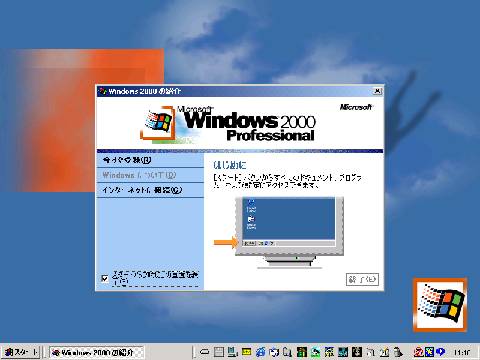Image resolution: width=480 pixels, height=360 pixels.
Task: Select the grayed 'Windows' discover (D) option
Action: (x=150, y=175)
